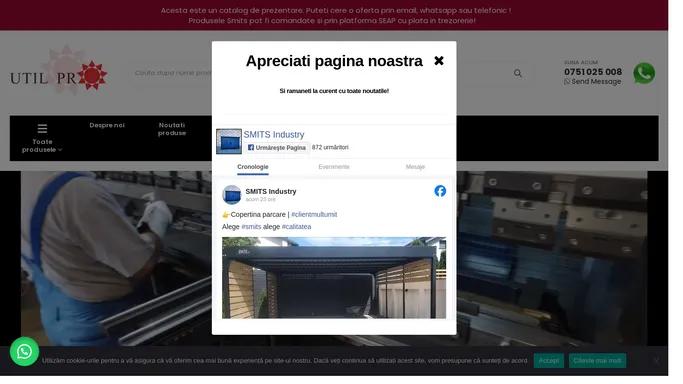Open the Despre noi menu item

click(107, 125)
